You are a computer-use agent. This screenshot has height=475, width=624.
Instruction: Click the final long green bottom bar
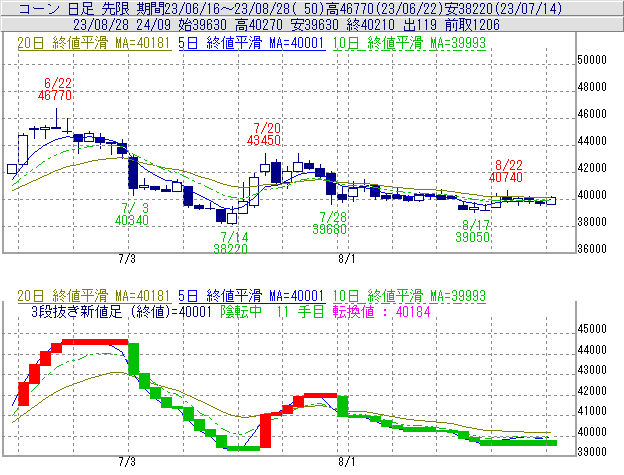click(519, 443)
